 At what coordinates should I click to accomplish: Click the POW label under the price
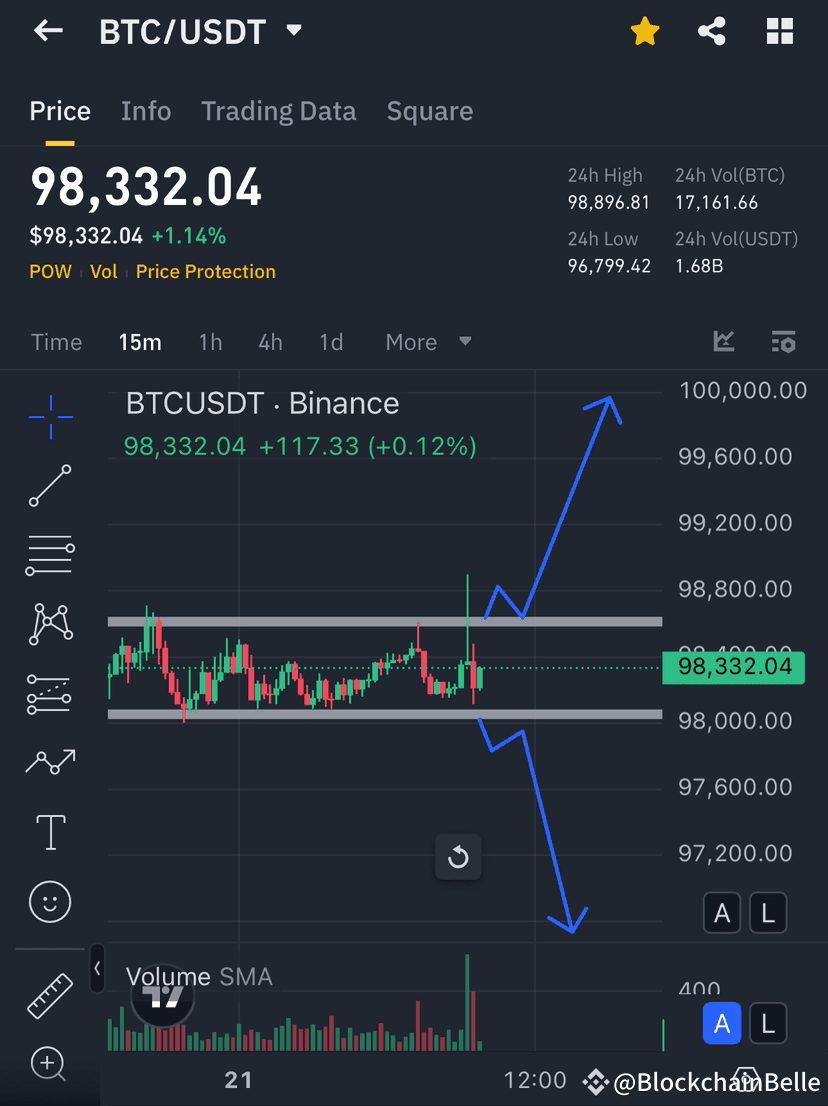(x=50, y=271)
